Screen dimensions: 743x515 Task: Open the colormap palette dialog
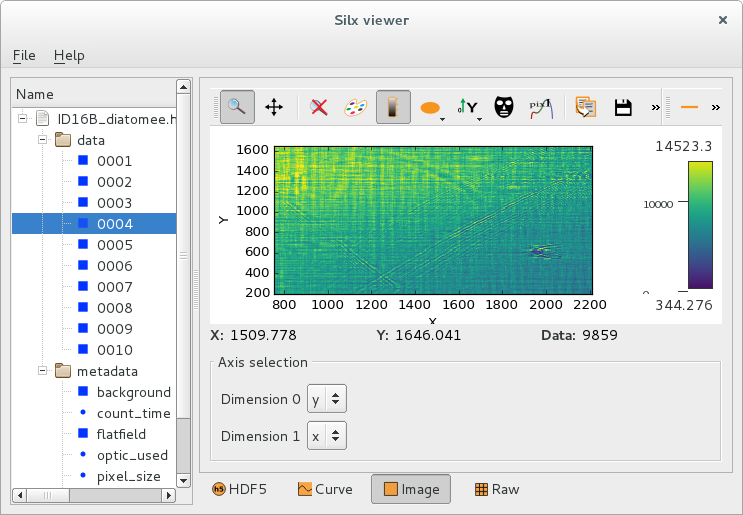point(356,107)
